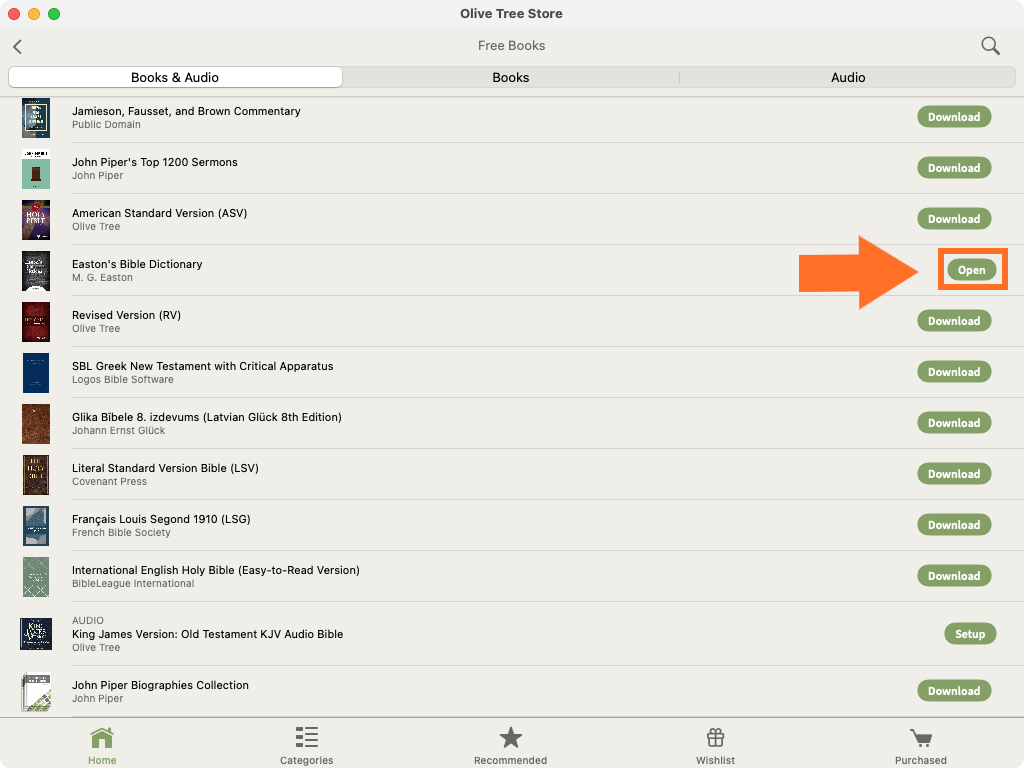The height and width of the screenshot is (768, 1024).
Task: Select the American Standard Version cover thumbnail
Action: 36,219
